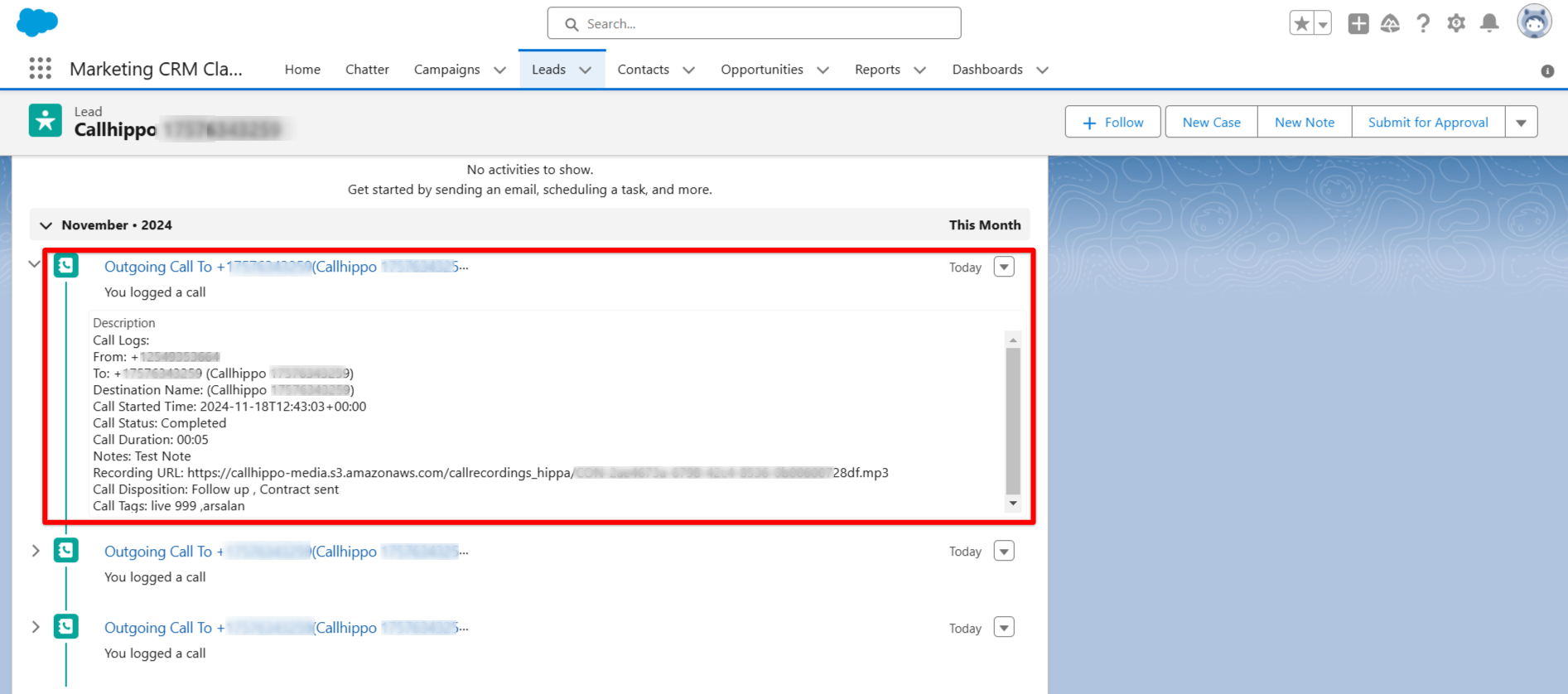Open the App Launcher grid

tap(40, 68)
